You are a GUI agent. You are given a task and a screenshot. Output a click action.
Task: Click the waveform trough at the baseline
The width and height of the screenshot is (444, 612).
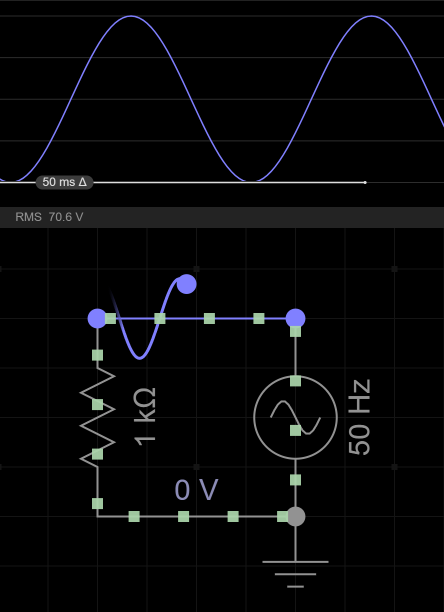tap(251, 181)
